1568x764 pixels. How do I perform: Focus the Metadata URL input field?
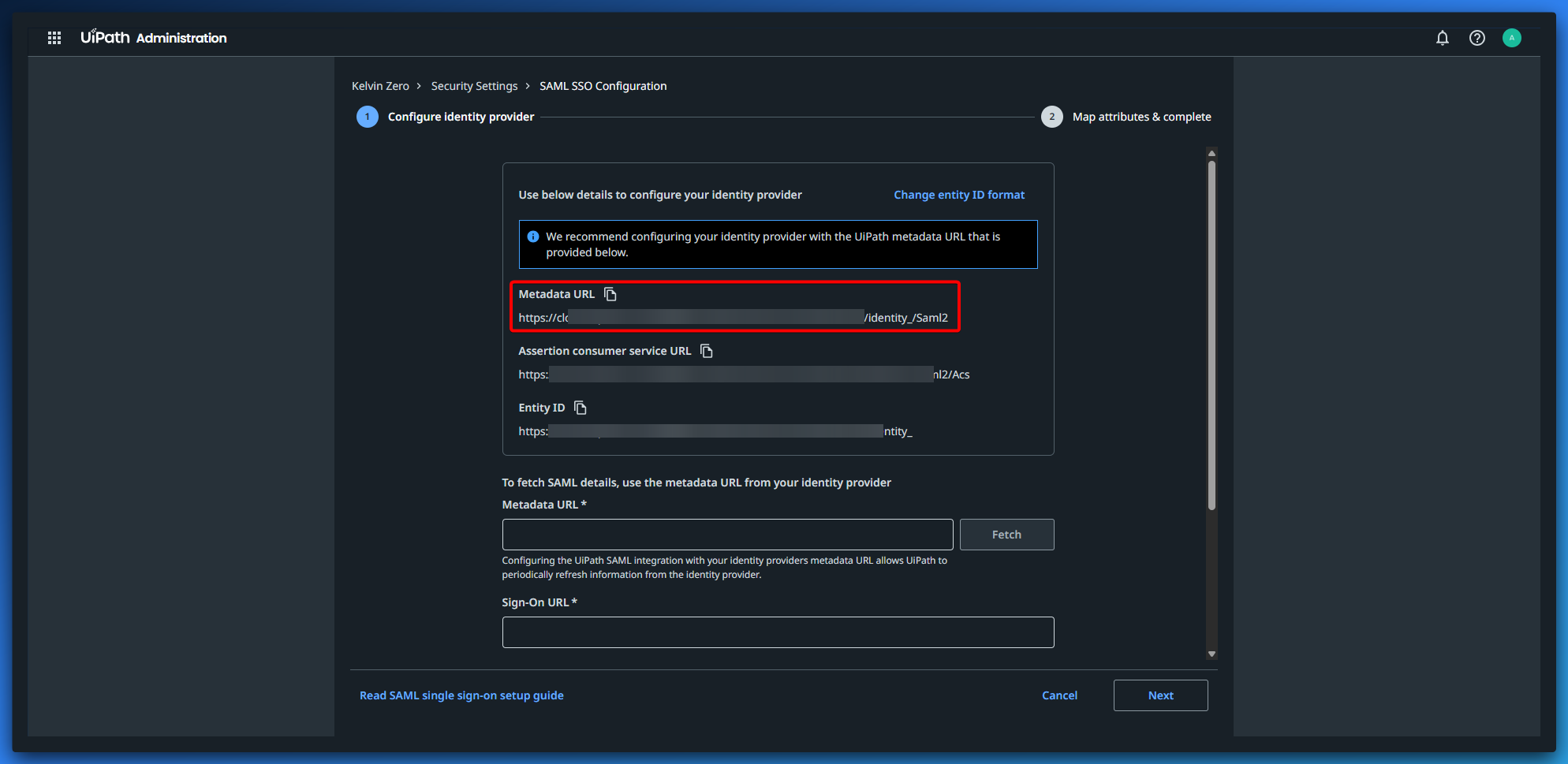pos(727,535)
